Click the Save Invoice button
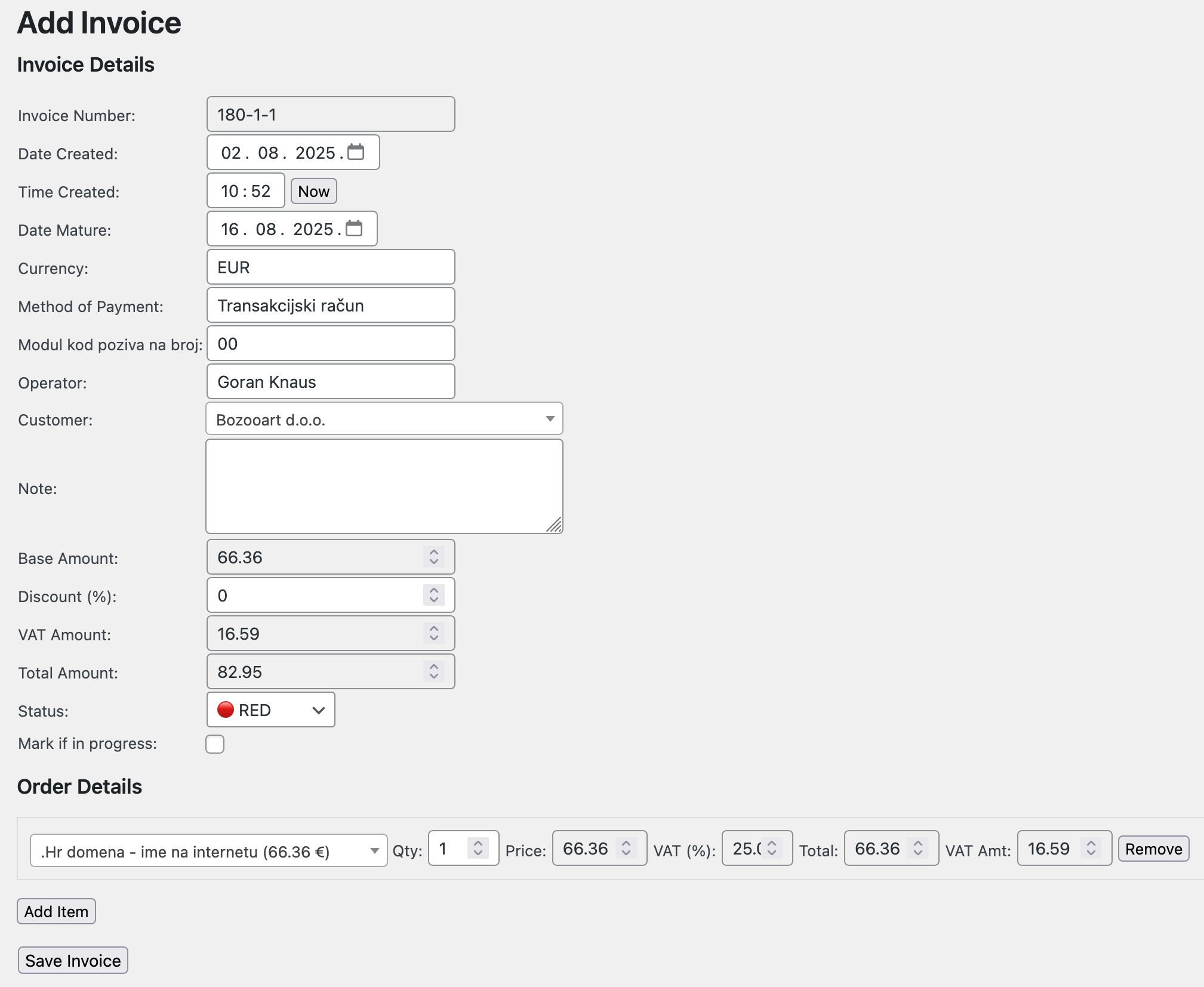Viewport: 1204px width, 987px height. tap(73, 961)
